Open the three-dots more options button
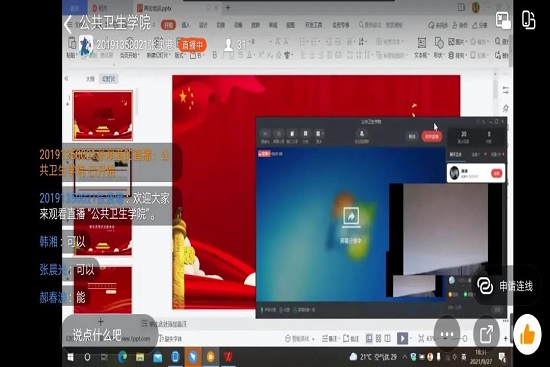This screenshot has width=550, height=367. click(447, 334)
